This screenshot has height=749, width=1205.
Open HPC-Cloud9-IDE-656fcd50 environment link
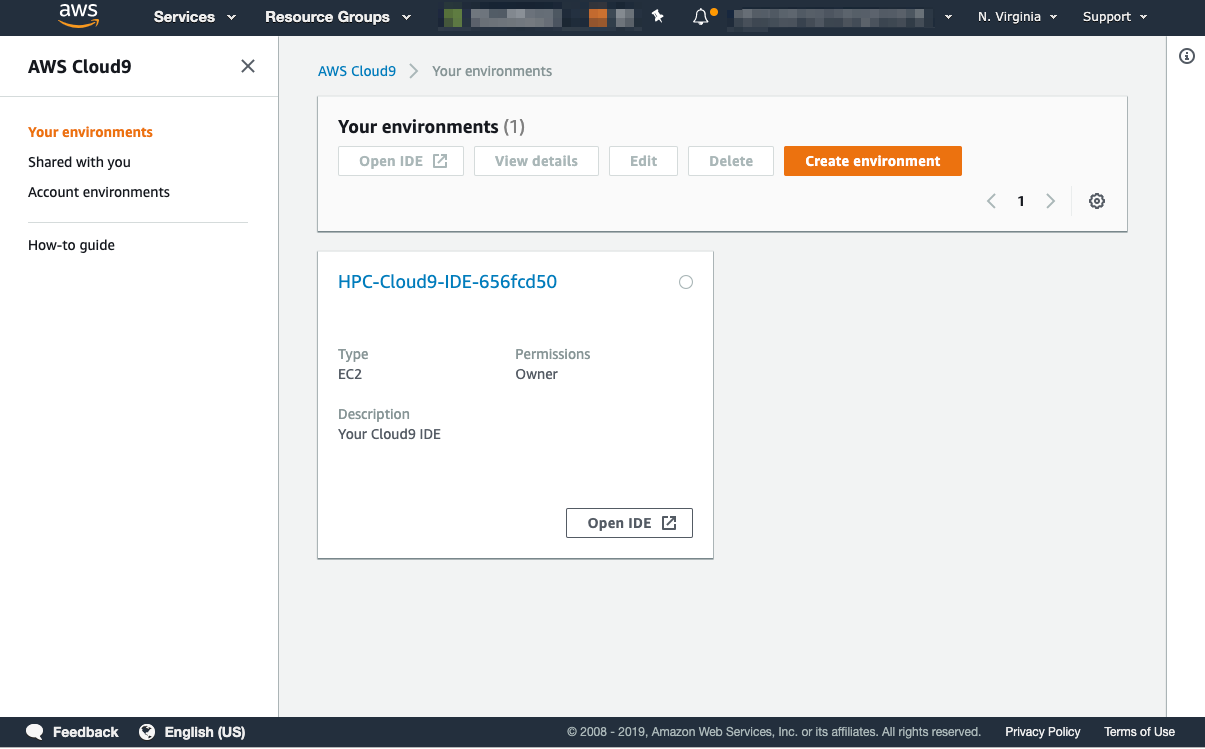(447, 282)
